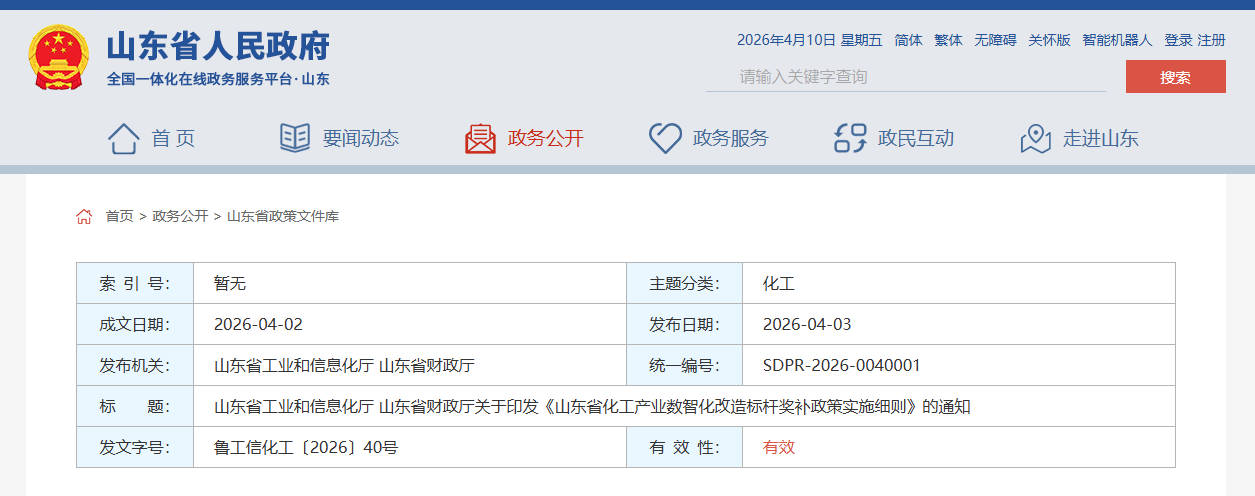Click 政务公开 in the breadcrumb
The width and height of the screenshot is (1255, 496).
[180, 216]
